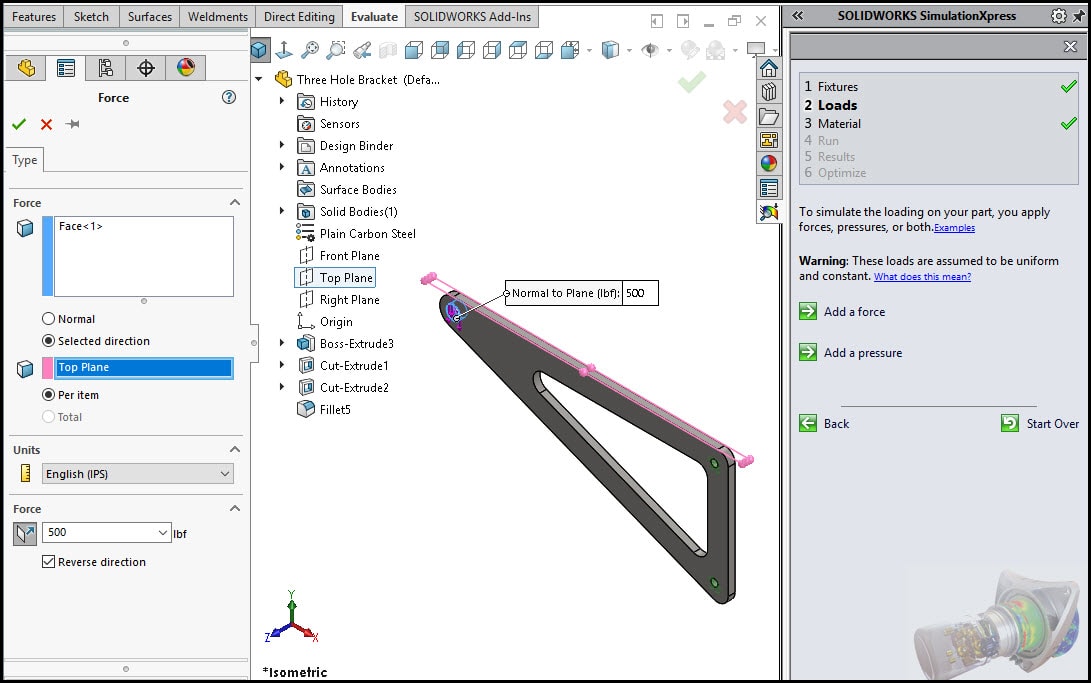Click the Add a force button
This screenshot has height=683, width=1091.
(x=843, y=312)
